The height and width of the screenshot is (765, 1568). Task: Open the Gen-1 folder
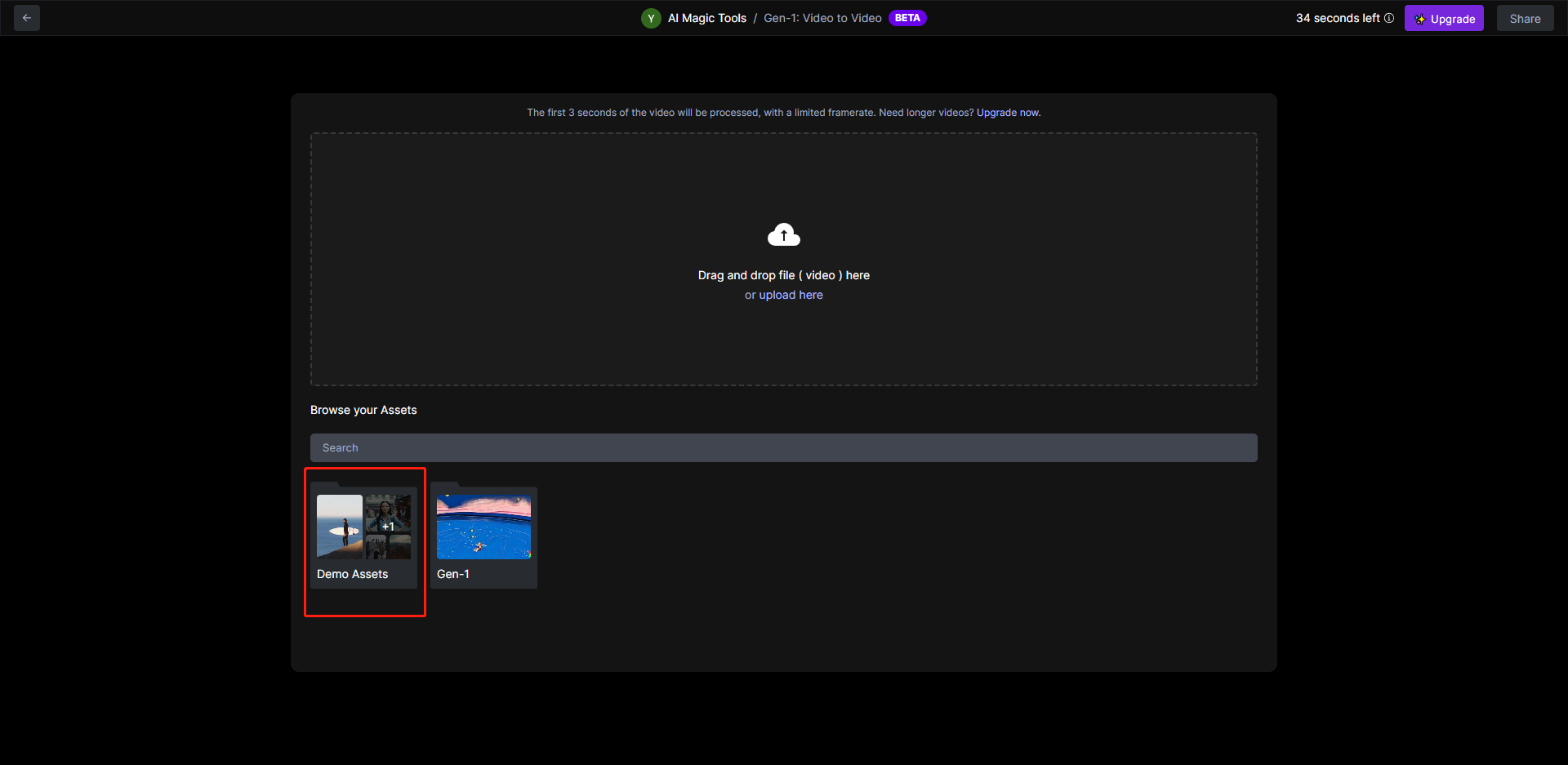[x=483, y=536]
